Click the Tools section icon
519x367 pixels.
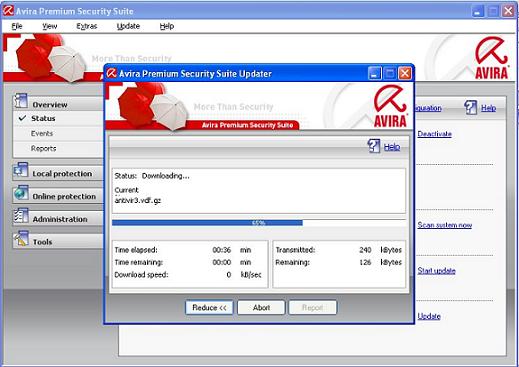coord(21,239)
